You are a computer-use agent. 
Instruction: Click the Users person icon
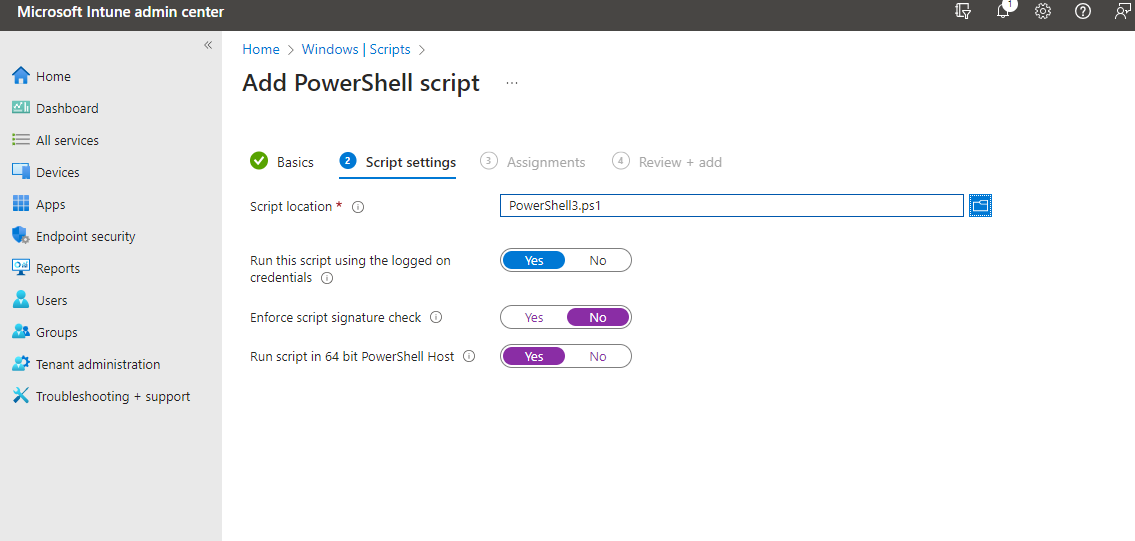[21, 300]
